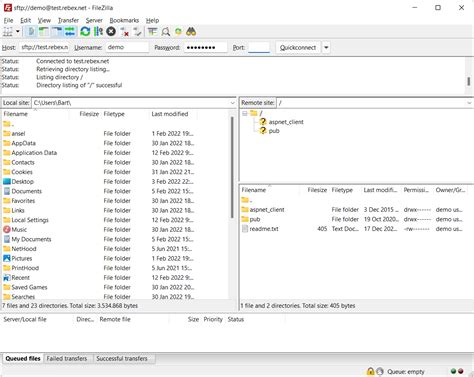
Task: Toggle synchronized browsing
Action: [x=178, y=32]
